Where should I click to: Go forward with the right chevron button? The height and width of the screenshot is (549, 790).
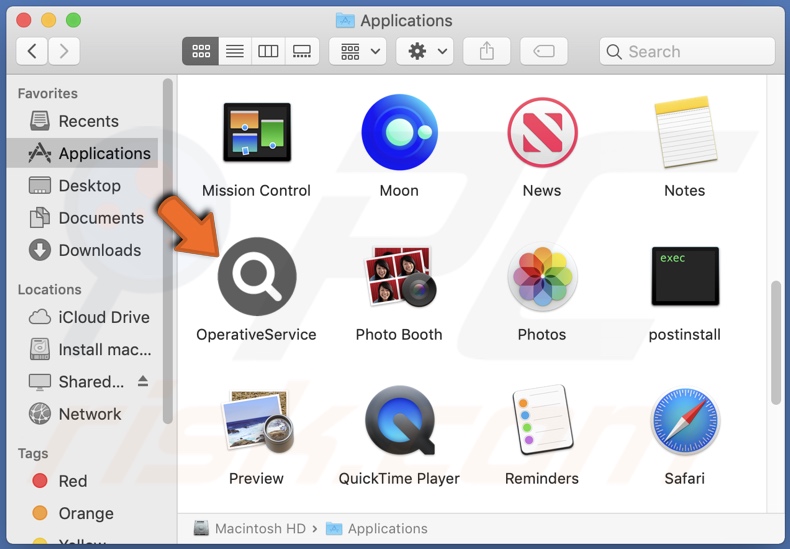(64, 51)
